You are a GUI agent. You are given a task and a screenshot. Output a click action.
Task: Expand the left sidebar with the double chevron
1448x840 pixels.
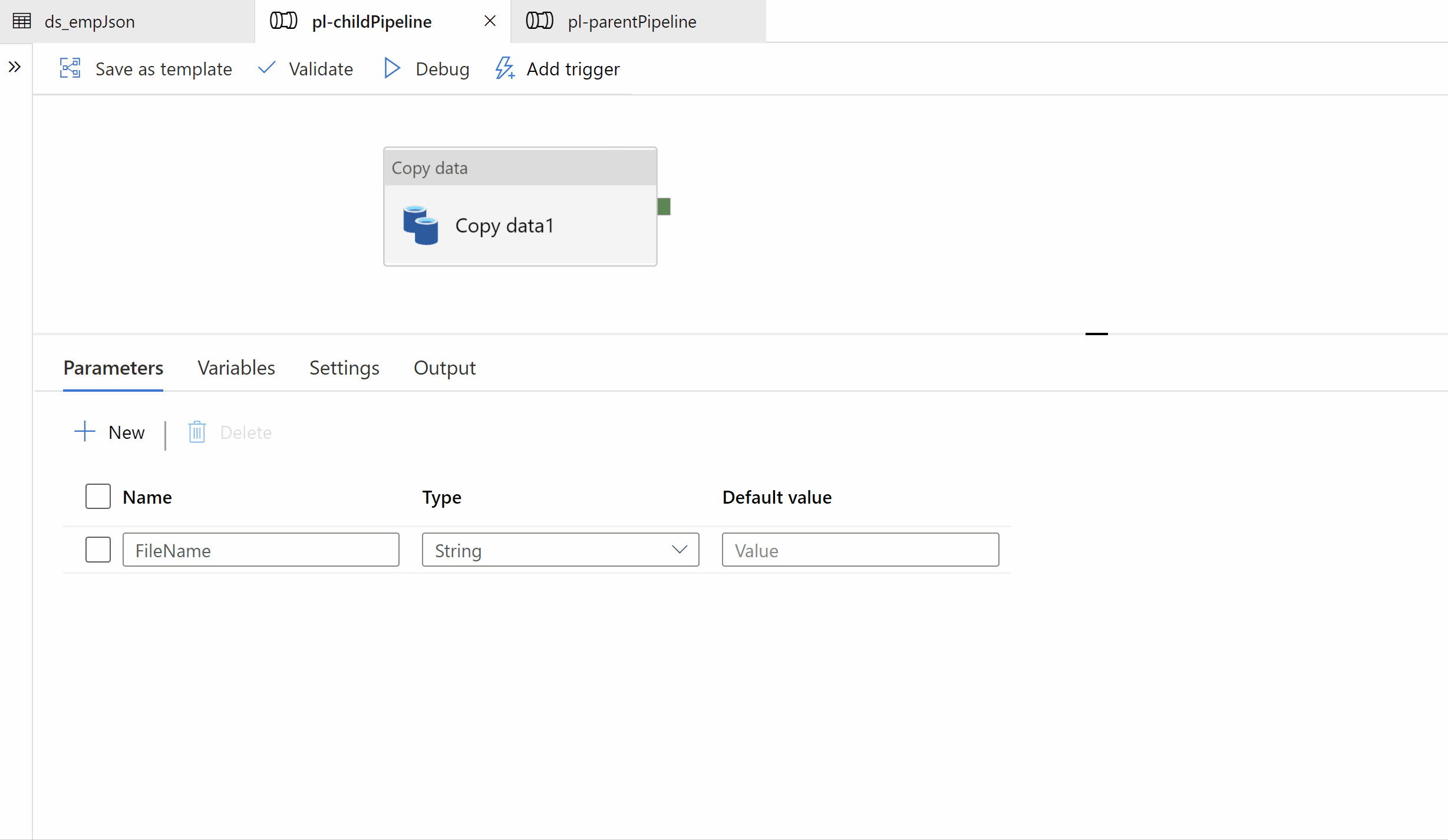pos(15,67)
